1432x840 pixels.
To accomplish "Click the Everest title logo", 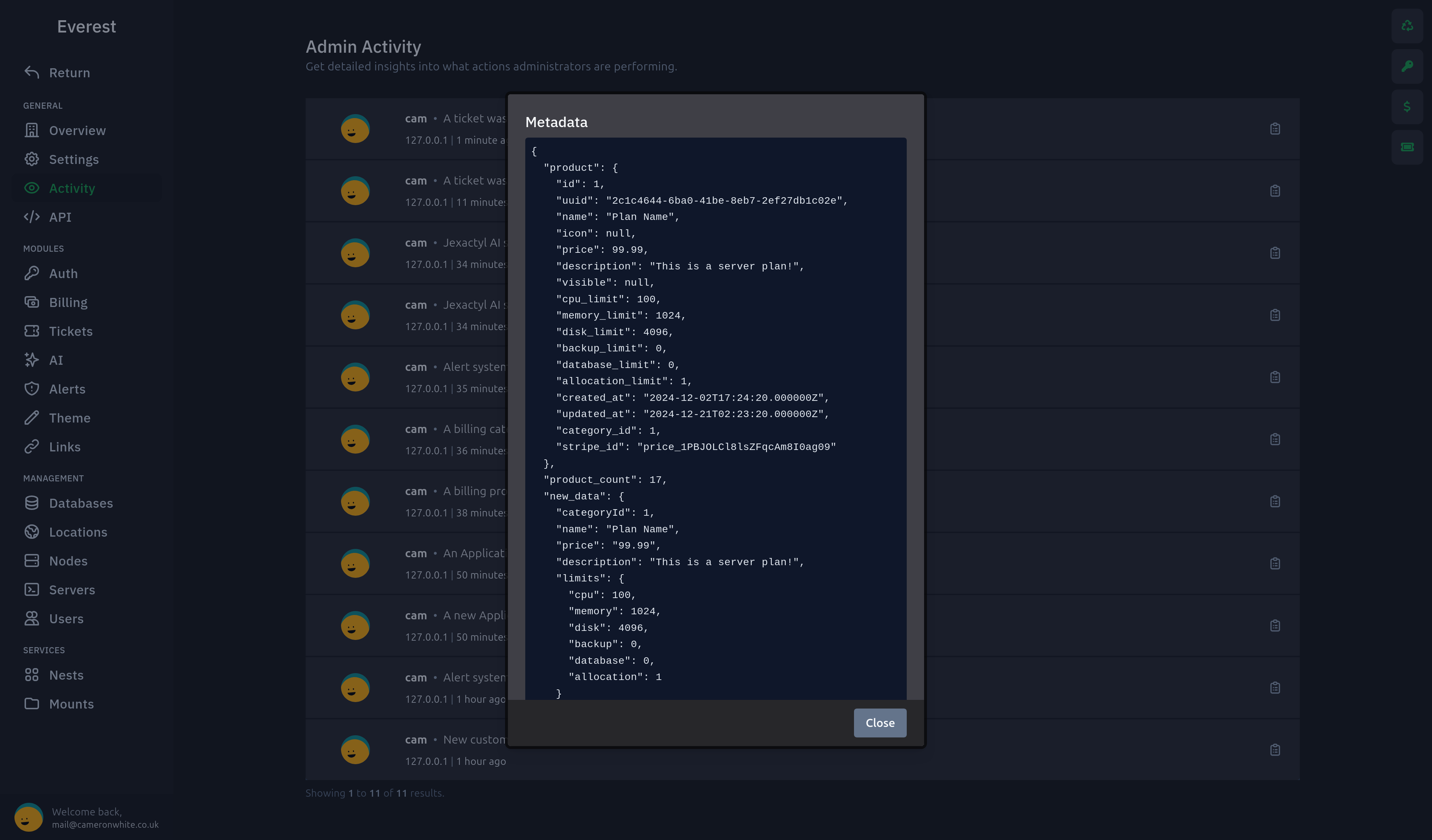I will click(86, 27).
